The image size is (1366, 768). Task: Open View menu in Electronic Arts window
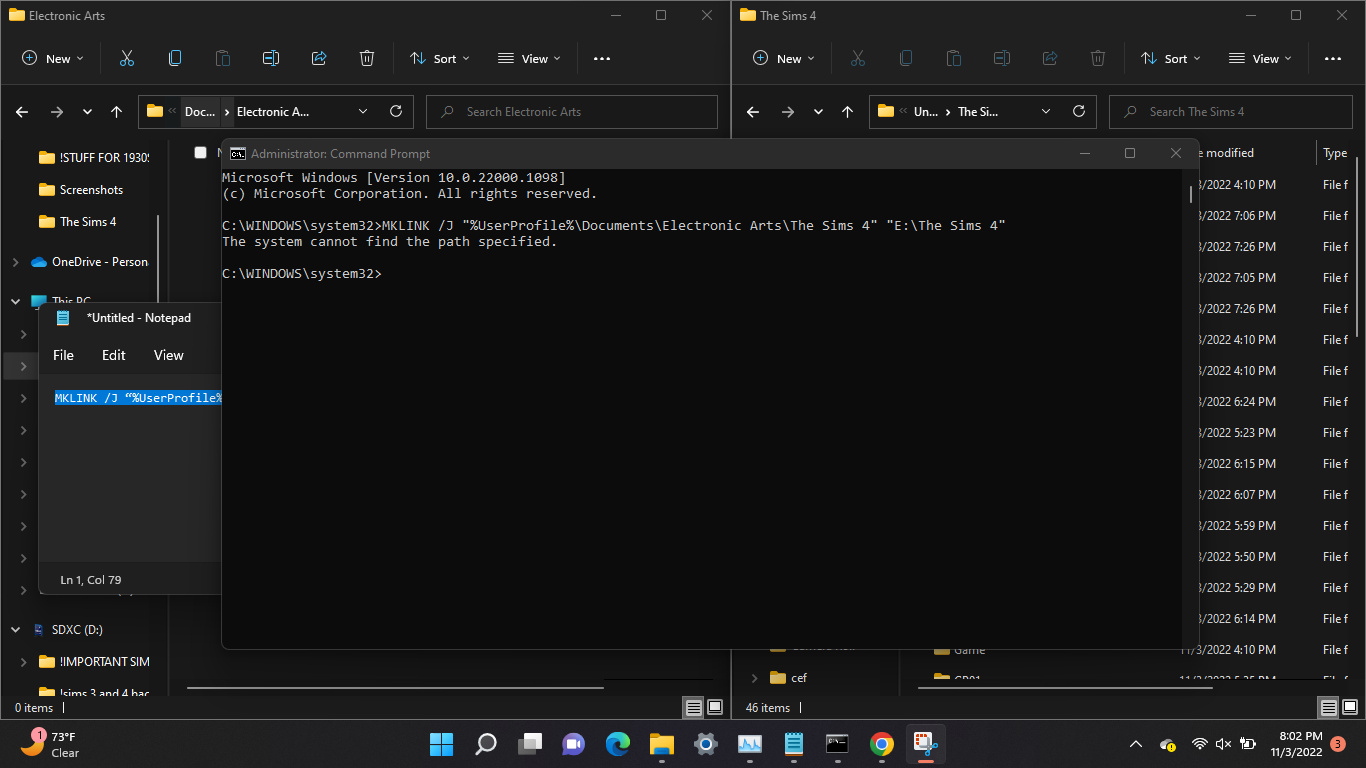pos(529,59)
